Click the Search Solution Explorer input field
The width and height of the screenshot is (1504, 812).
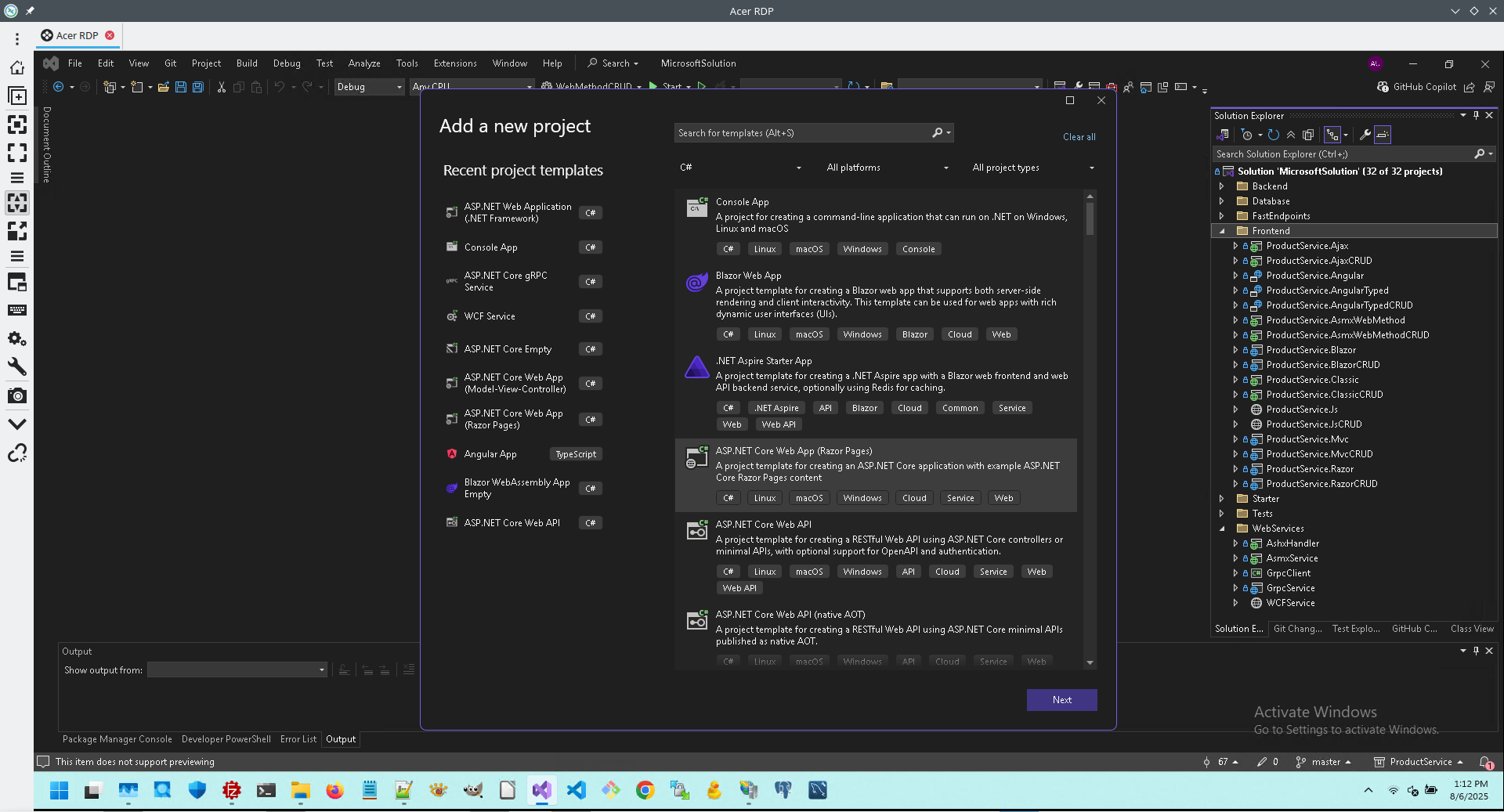pos(1343,154)
